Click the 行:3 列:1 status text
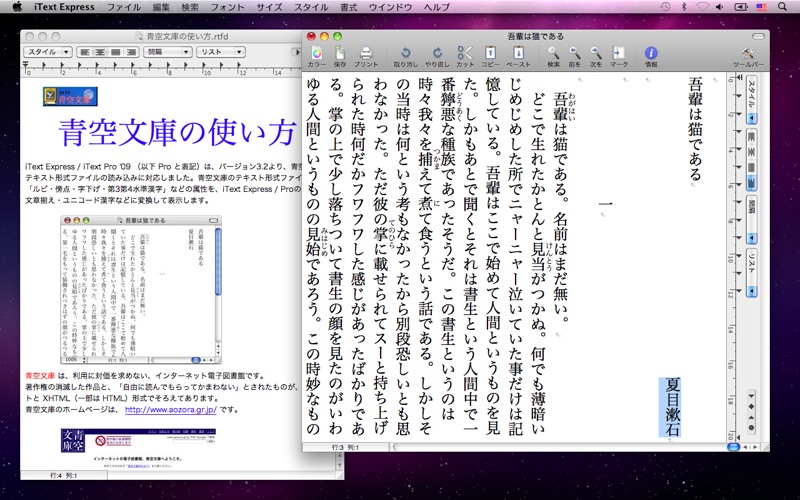This screenshot has width=800, height=500. pyautogui.click(x=345, y=447)
